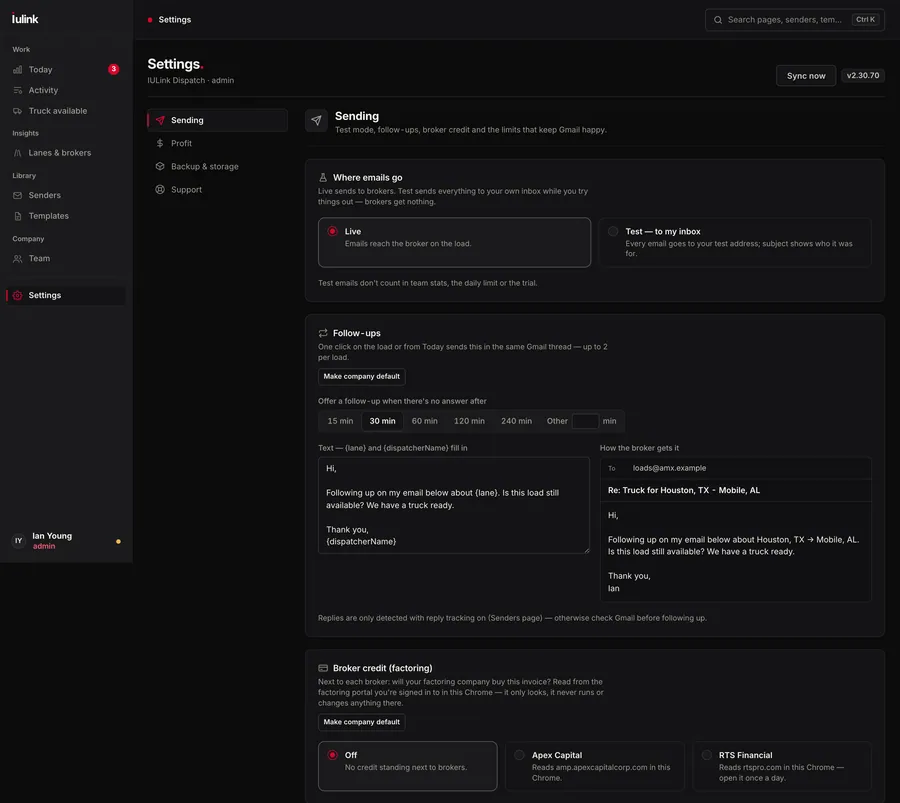Select Test — to my inbox radio

click(613, 231)
